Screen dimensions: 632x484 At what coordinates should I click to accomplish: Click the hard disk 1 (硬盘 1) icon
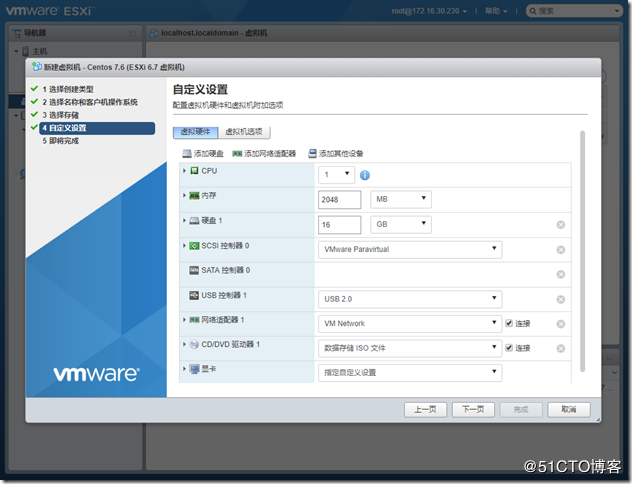194,220
